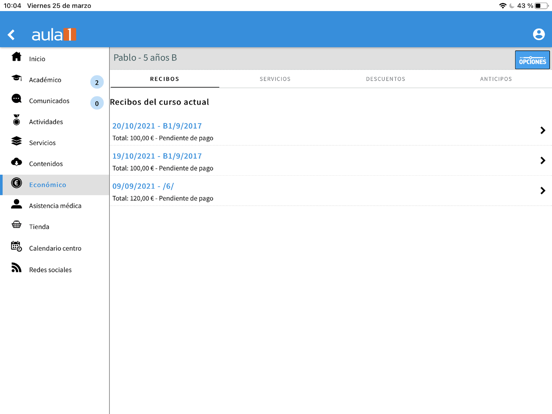
Task: Open the Tienda basket icon
Action: (x=16, y=224)
